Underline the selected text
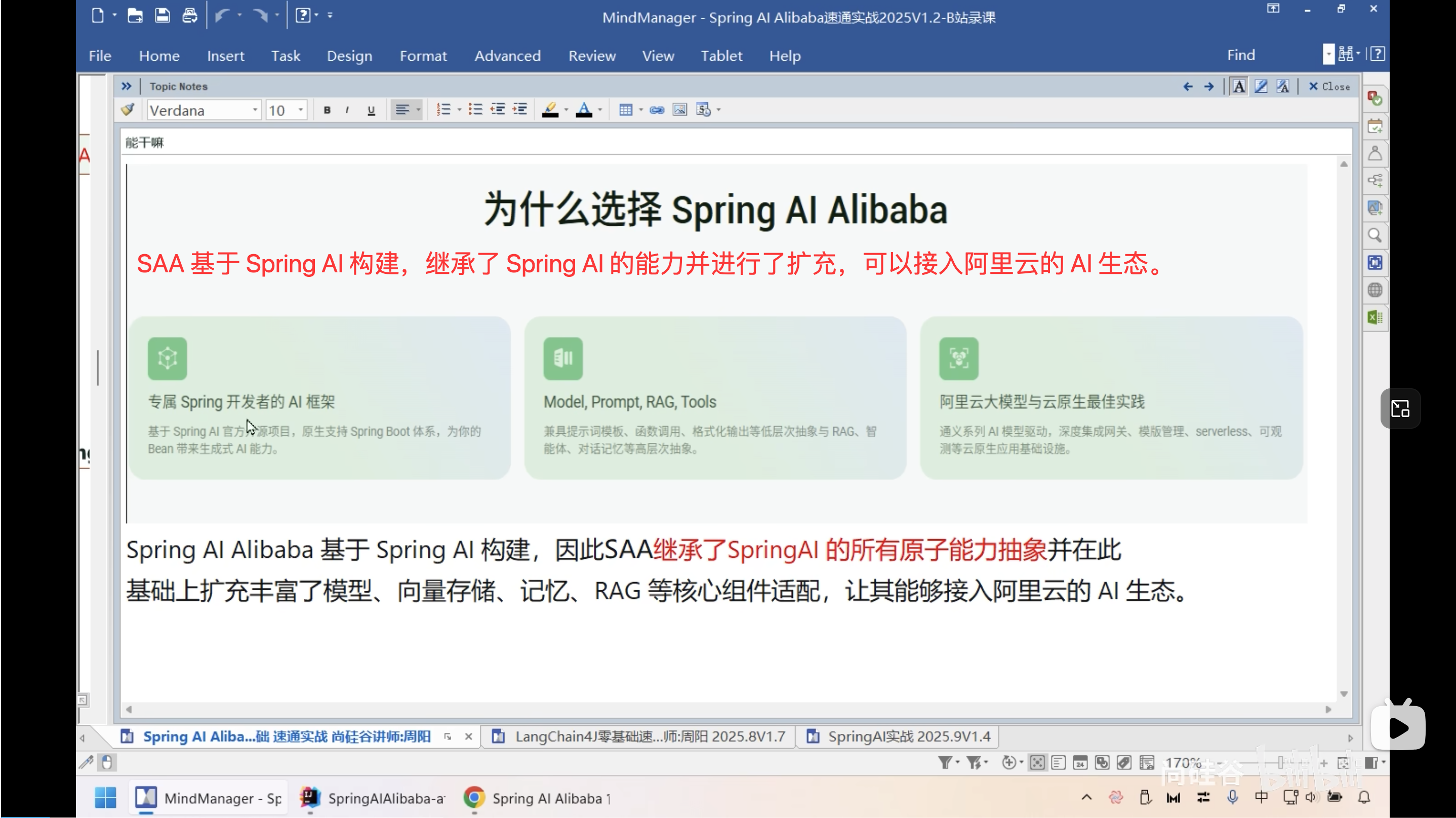 tap(372, 110)
